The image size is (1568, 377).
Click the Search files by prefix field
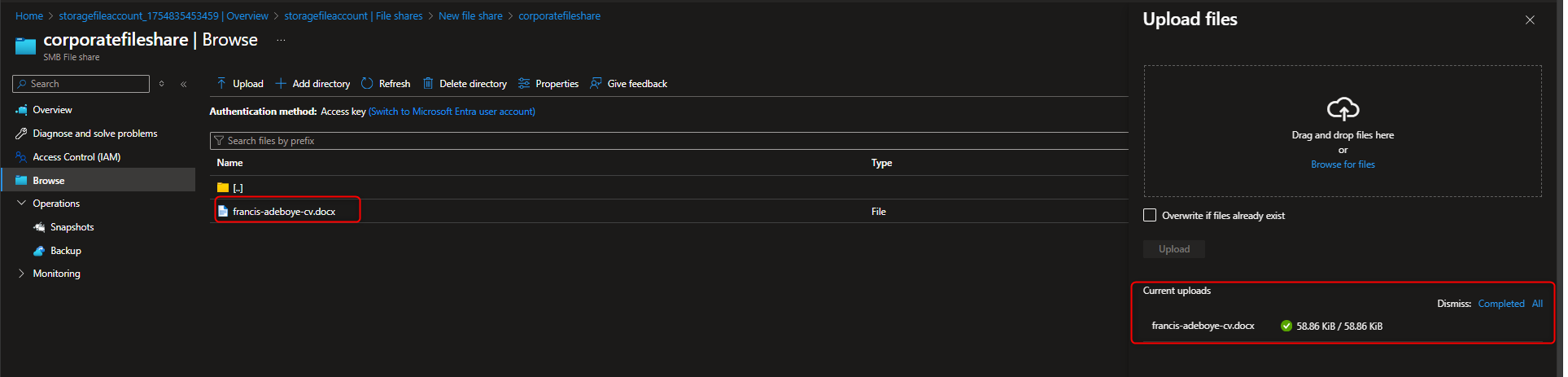coord(669,141)
